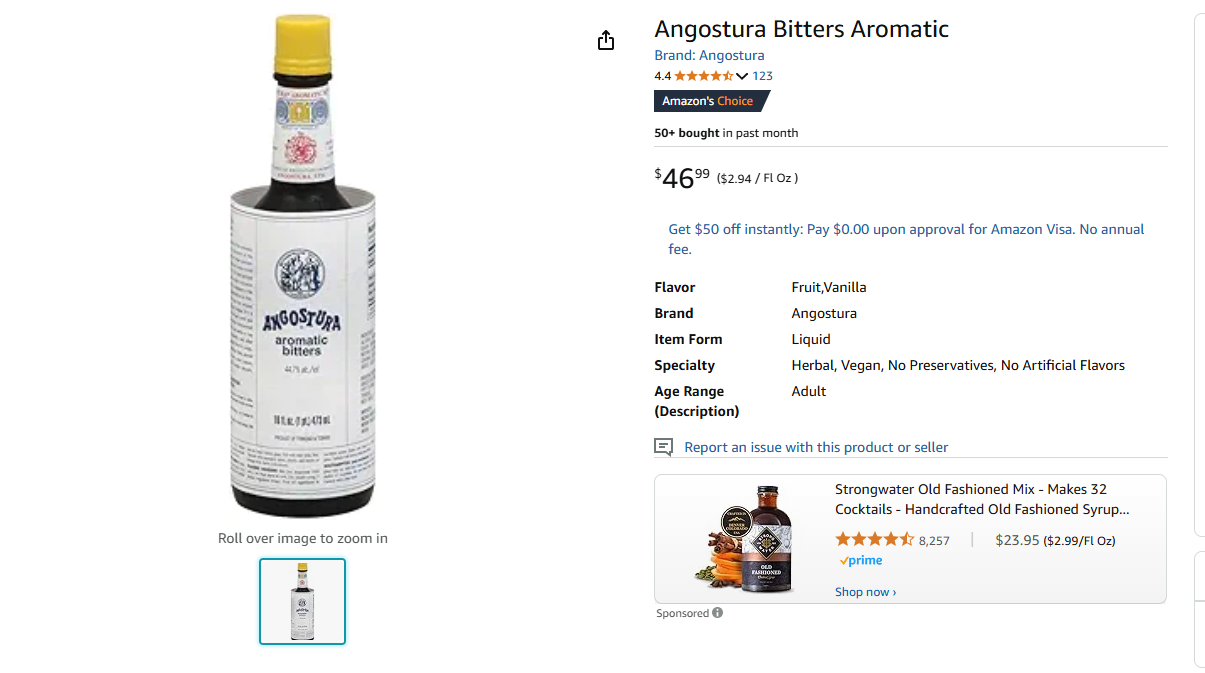This screenshot has width=1205, height=673.
Task: Open the rating dropdown chevron near stars
Action: (x=742, y=76)
